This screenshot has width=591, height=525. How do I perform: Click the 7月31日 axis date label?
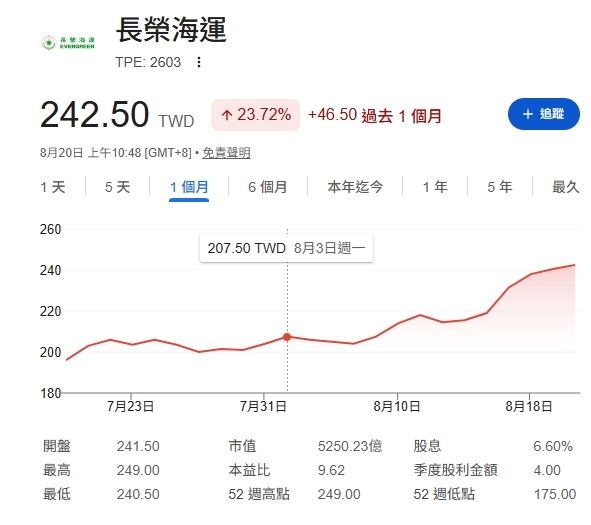tap(263, 406)
